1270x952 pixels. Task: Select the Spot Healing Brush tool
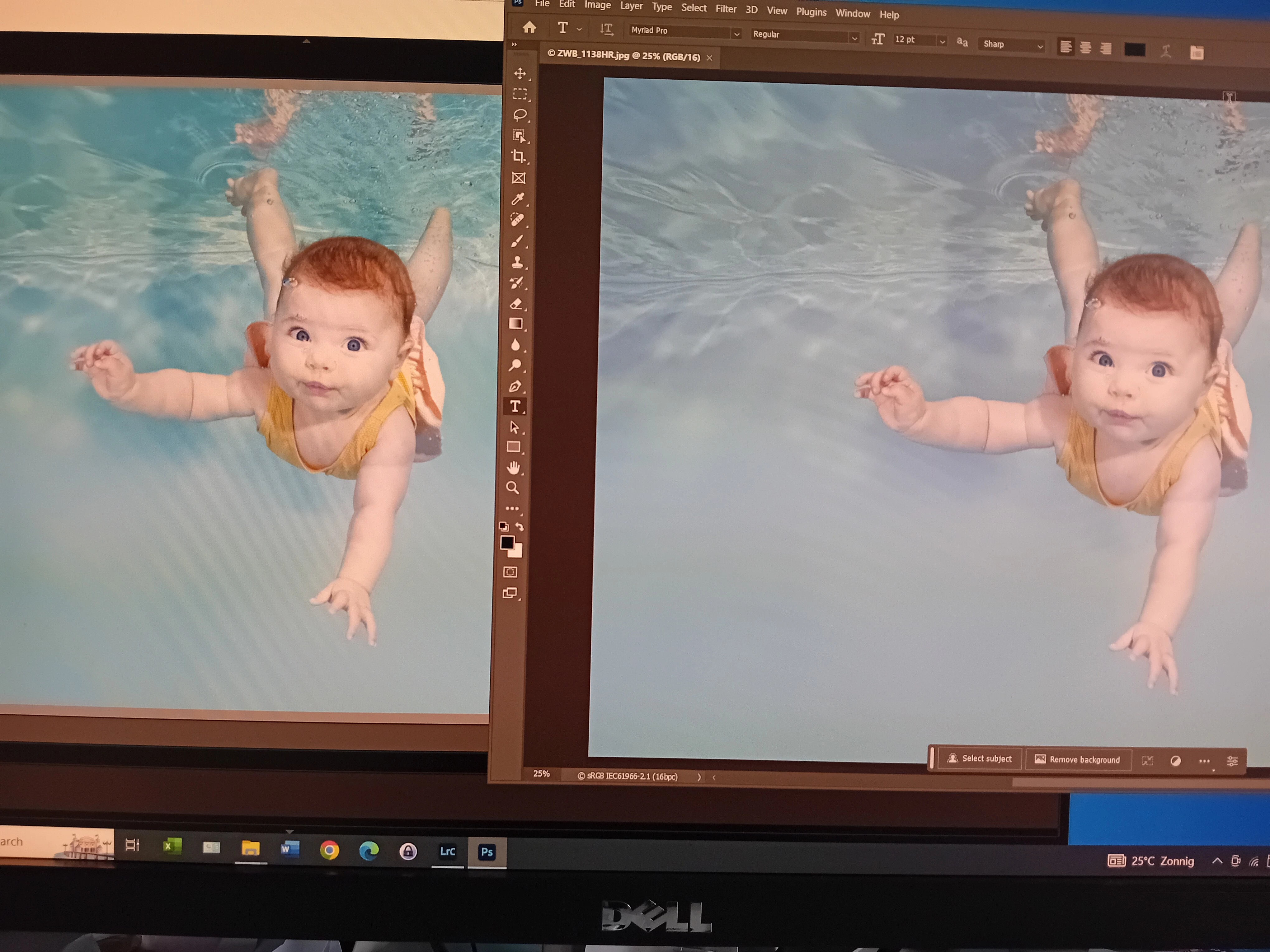click(x=517, y=220)
